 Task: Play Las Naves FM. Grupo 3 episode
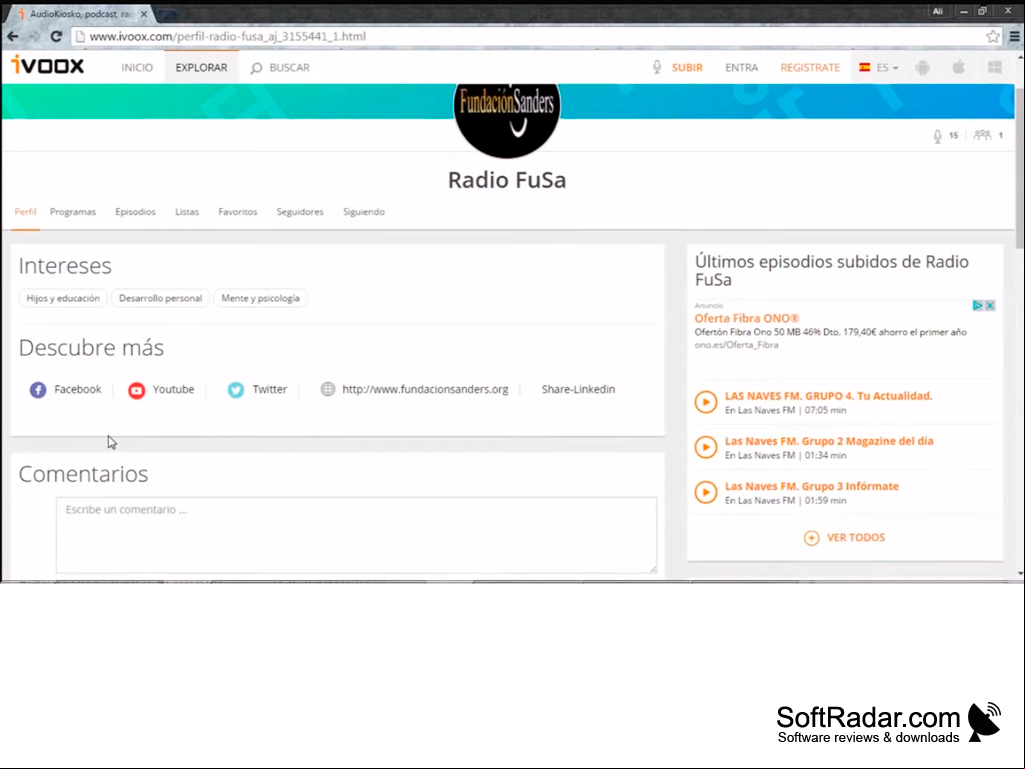point(706,492)
